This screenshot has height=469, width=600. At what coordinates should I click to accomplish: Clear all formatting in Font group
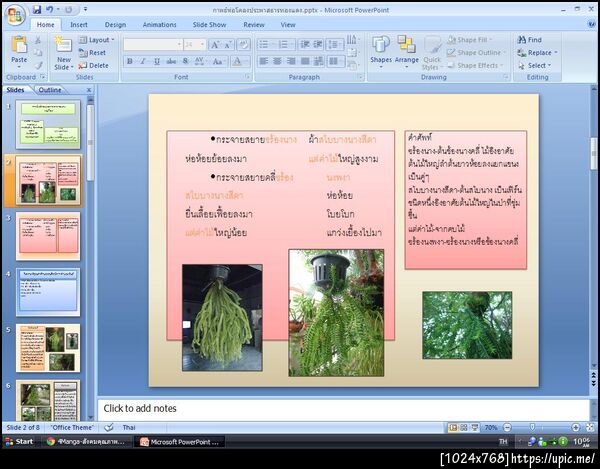(243, 45)
